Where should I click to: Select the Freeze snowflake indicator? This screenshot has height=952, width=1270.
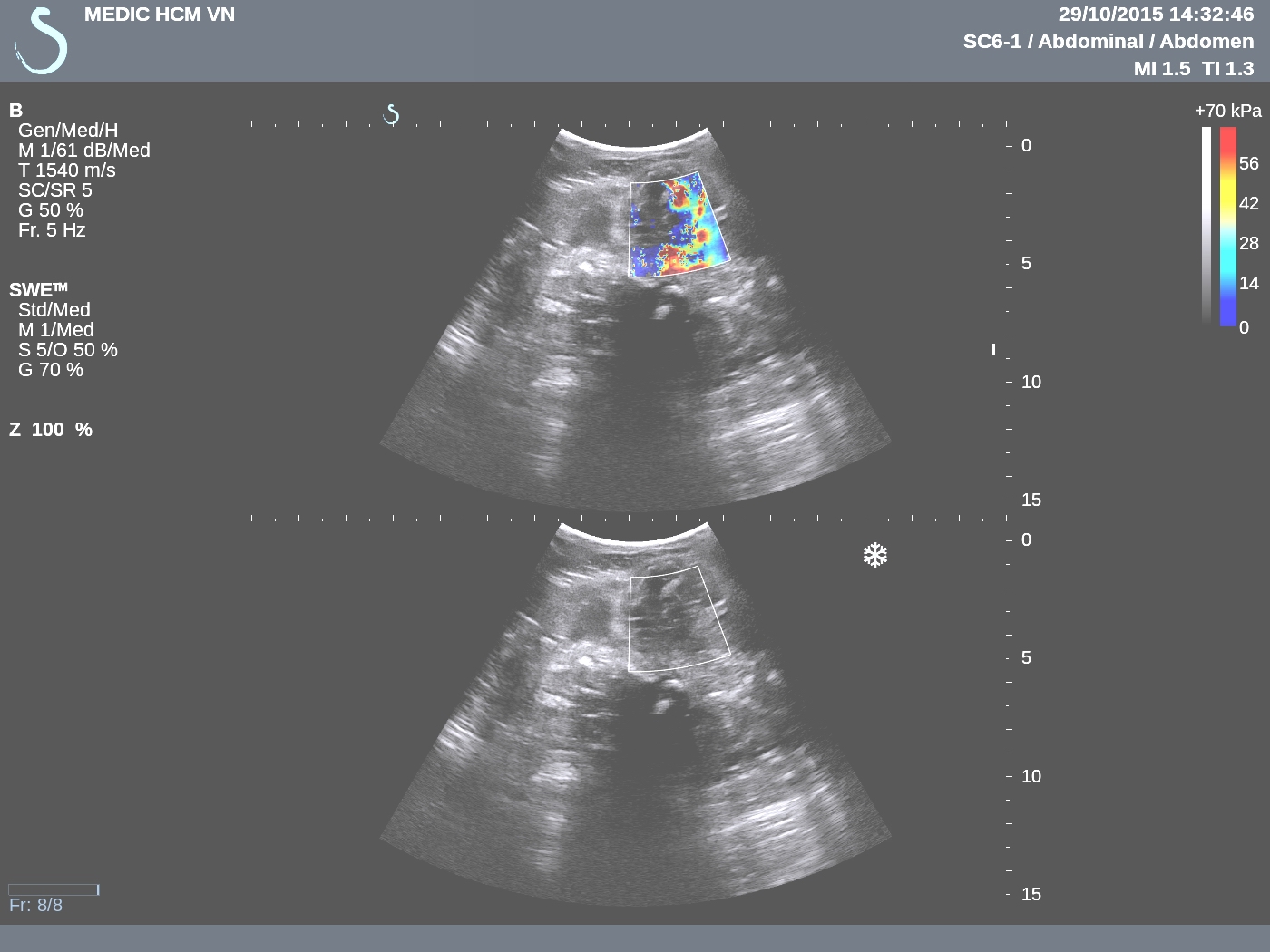tap(875, 554)
